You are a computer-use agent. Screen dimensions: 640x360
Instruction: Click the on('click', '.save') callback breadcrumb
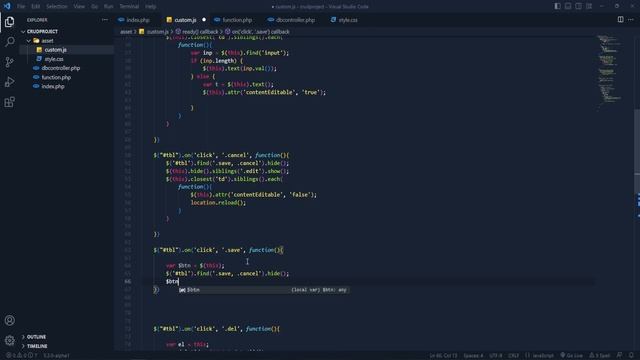(x=260, y=31)
